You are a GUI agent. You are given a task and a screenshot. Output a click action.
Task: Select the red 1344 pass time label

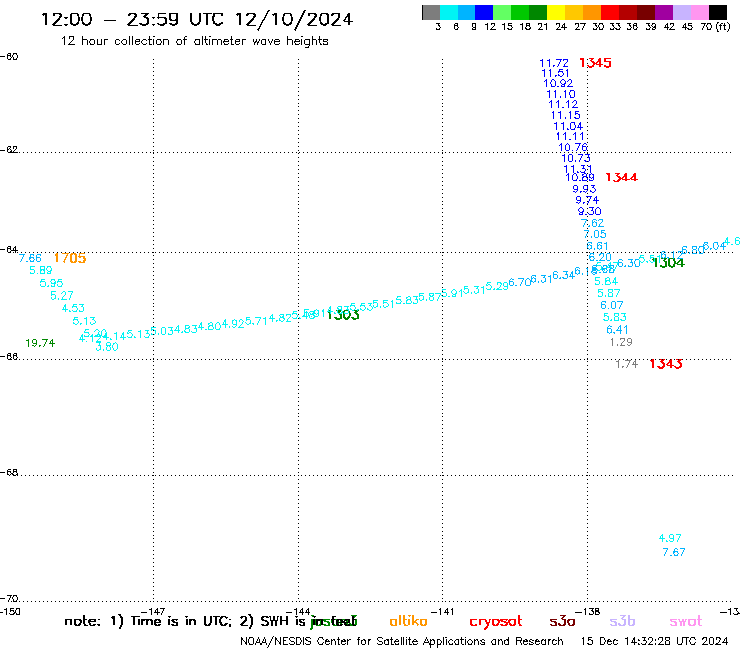click(622, 177)
